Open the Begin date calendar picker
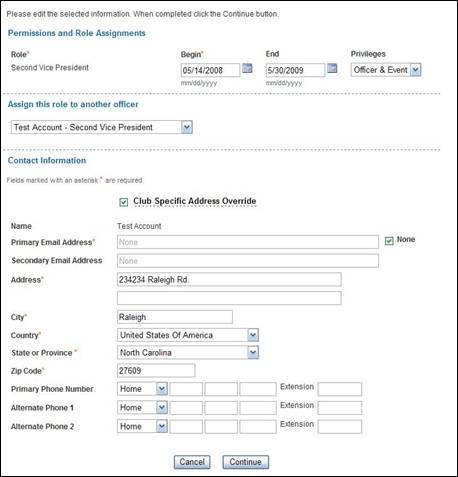The image size is (458, 477). [247, 68]
